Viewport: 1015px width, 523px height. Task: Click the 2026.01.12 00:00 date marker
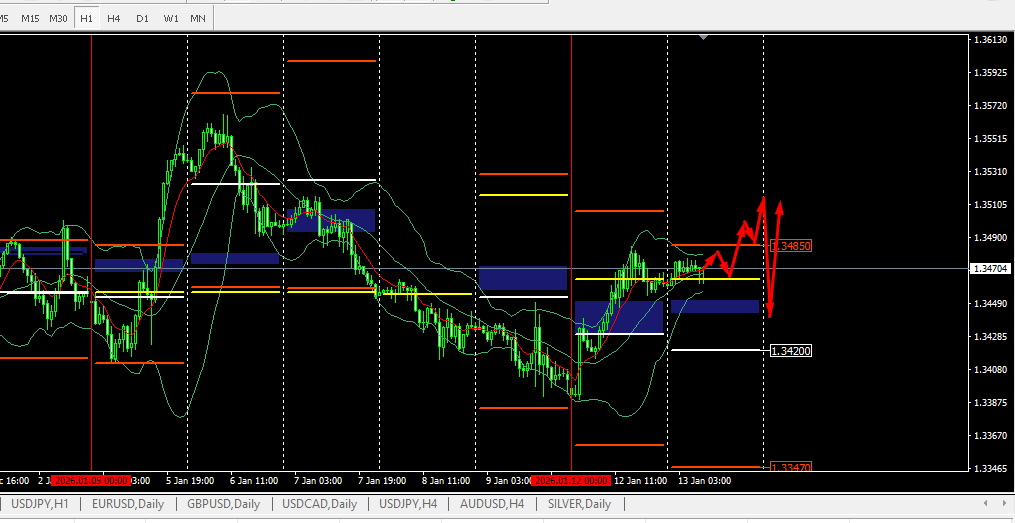pyautogui.click(x=570, y=481)
